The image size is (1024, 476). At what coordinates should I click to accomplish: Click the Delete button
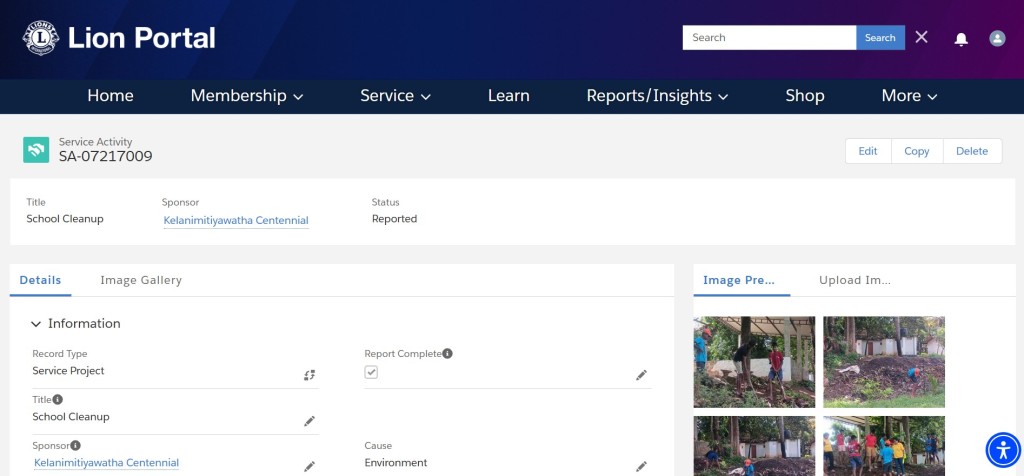pos(972,151)
